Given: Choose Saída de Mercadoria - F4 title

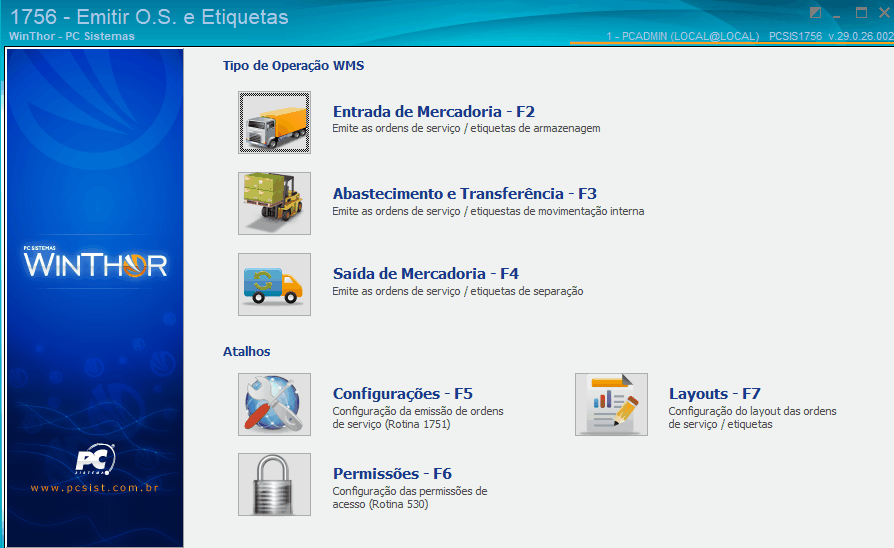Looking at the screenshot, I should (x=426, y=274).
